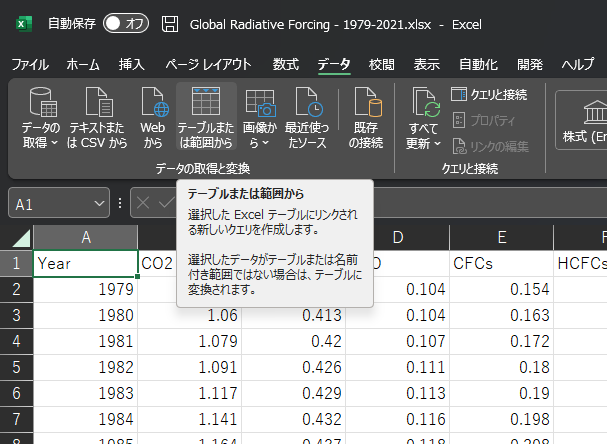Click cell with value 0.154
The height and width of the screenshot is (444, 607).
(501, 289)
